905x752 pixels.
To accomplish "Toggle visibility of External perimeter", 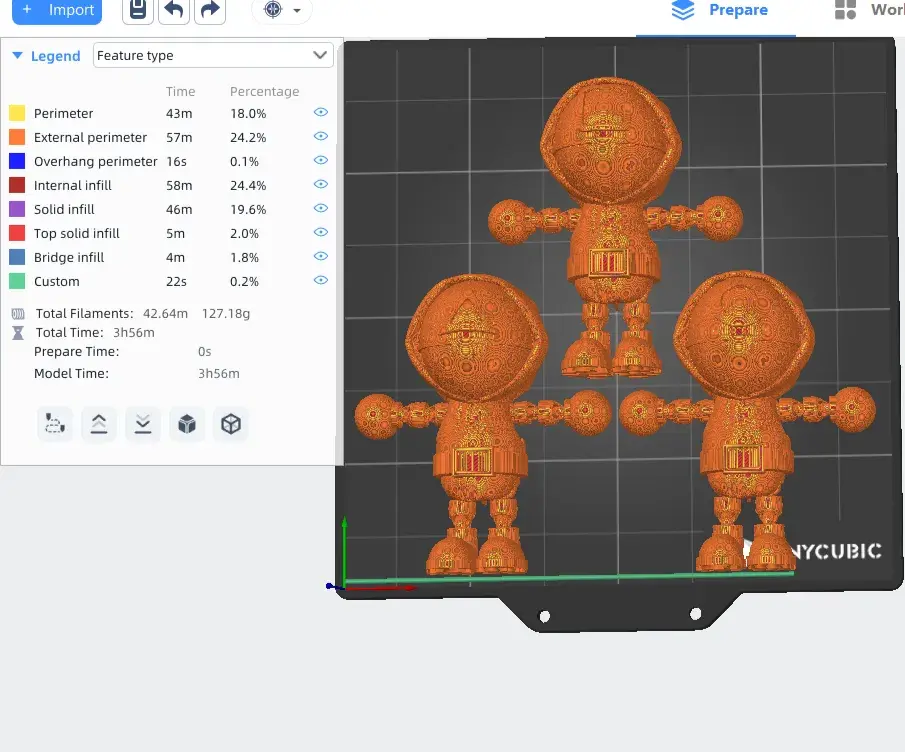I will (x=321, y=136).
